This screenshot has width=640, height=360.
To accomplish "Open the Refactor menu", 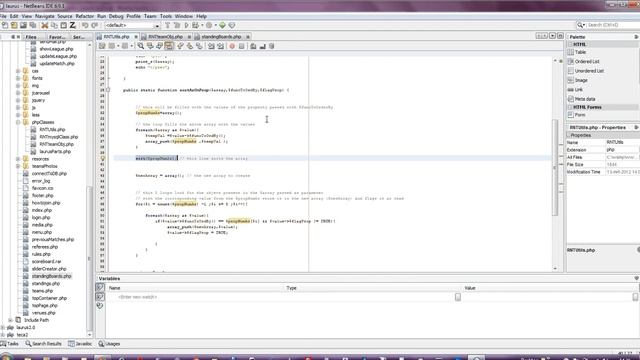I will click(x=84, y=16).
